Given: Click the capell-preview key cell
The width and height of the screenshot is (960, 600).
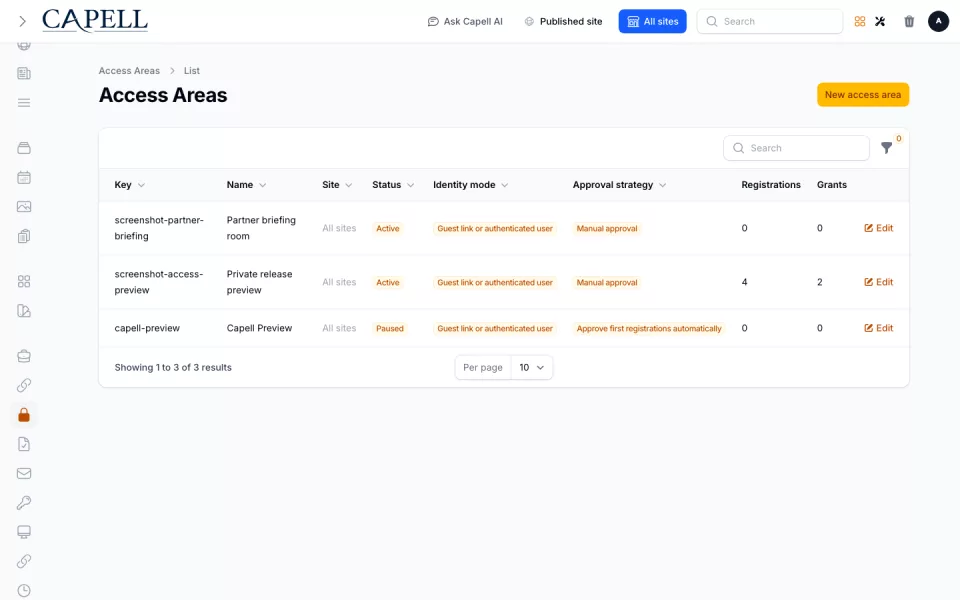Looking at the screenshot, I should (147, 328).
